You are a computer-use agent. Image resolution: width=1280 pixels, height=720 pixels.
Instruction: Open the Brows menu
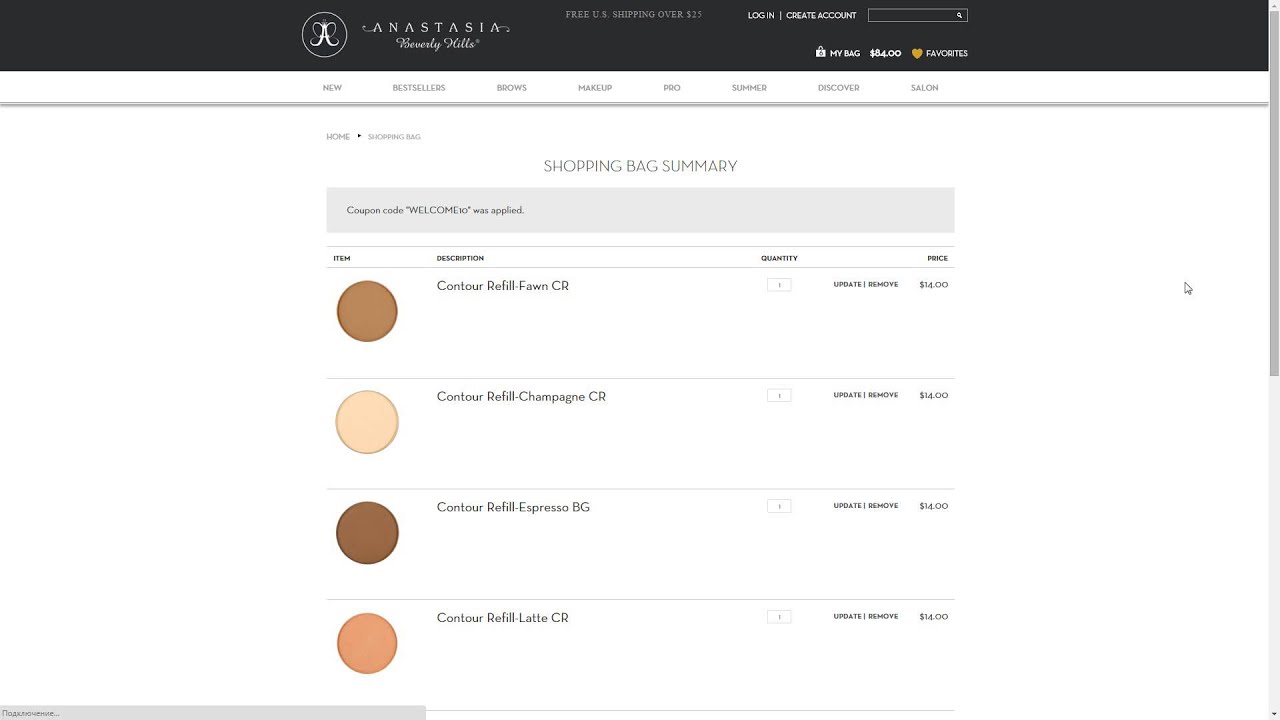[511, 88]
